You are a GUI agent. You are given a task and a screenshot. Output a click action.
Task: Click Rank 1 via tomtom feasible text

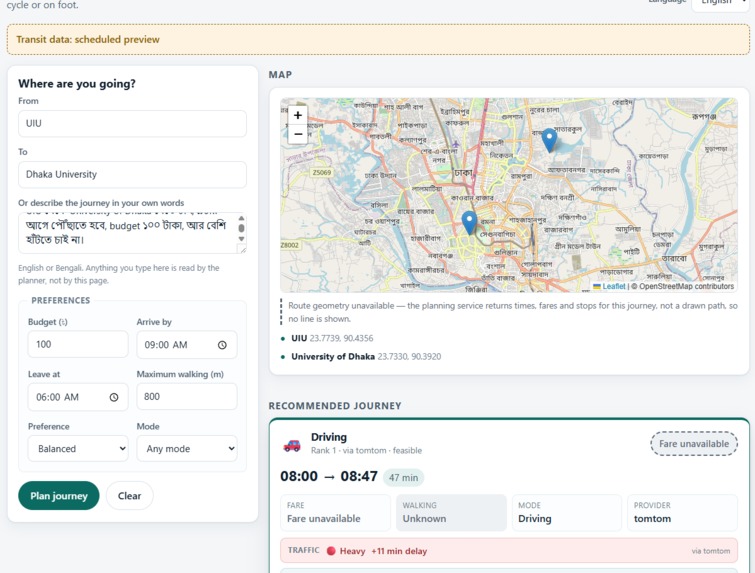click(x=366, y=450)
